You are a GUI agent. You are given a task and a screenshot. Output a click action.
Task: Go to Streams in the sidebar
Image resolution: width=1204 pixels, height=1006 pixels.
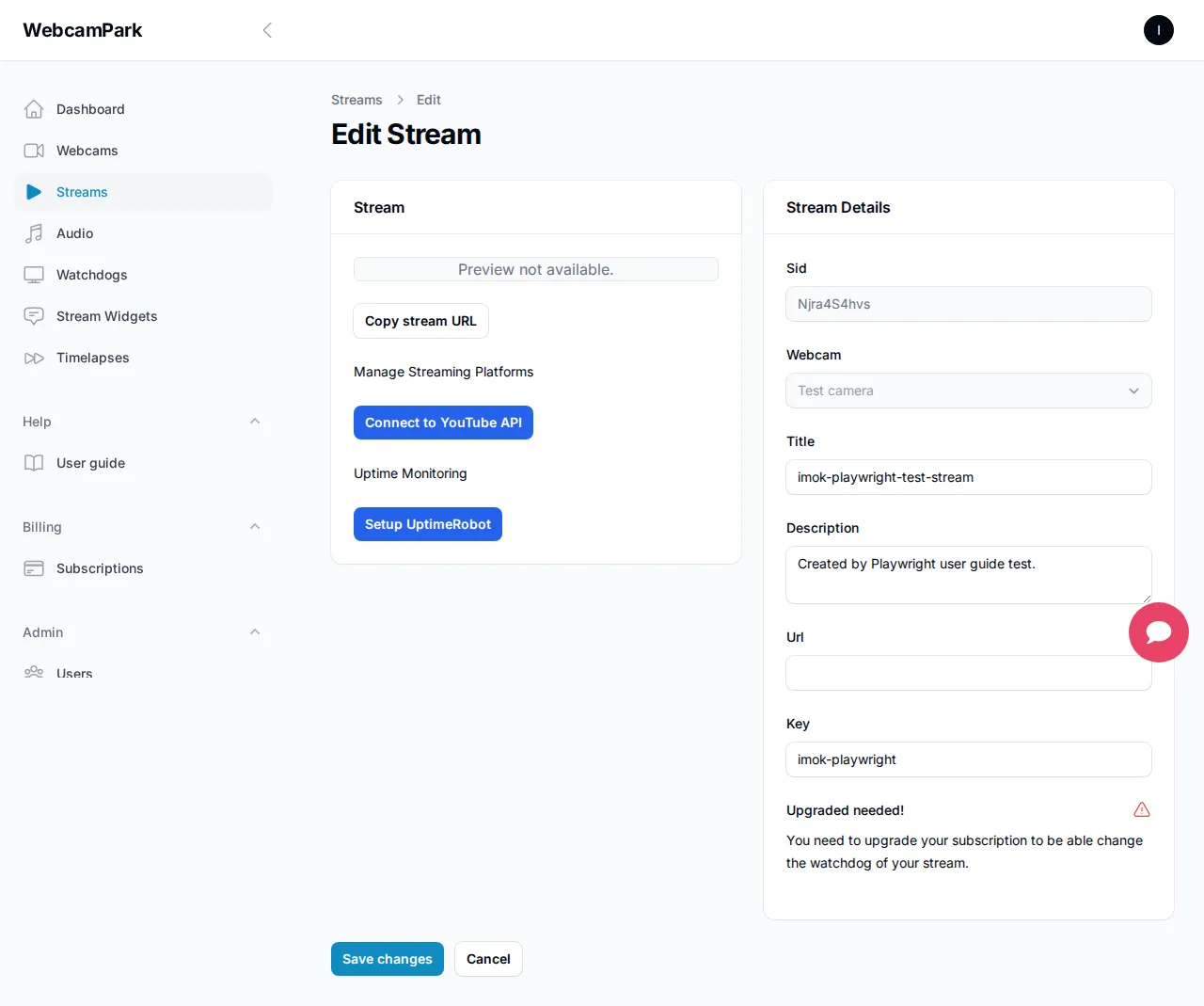(82, 192)
